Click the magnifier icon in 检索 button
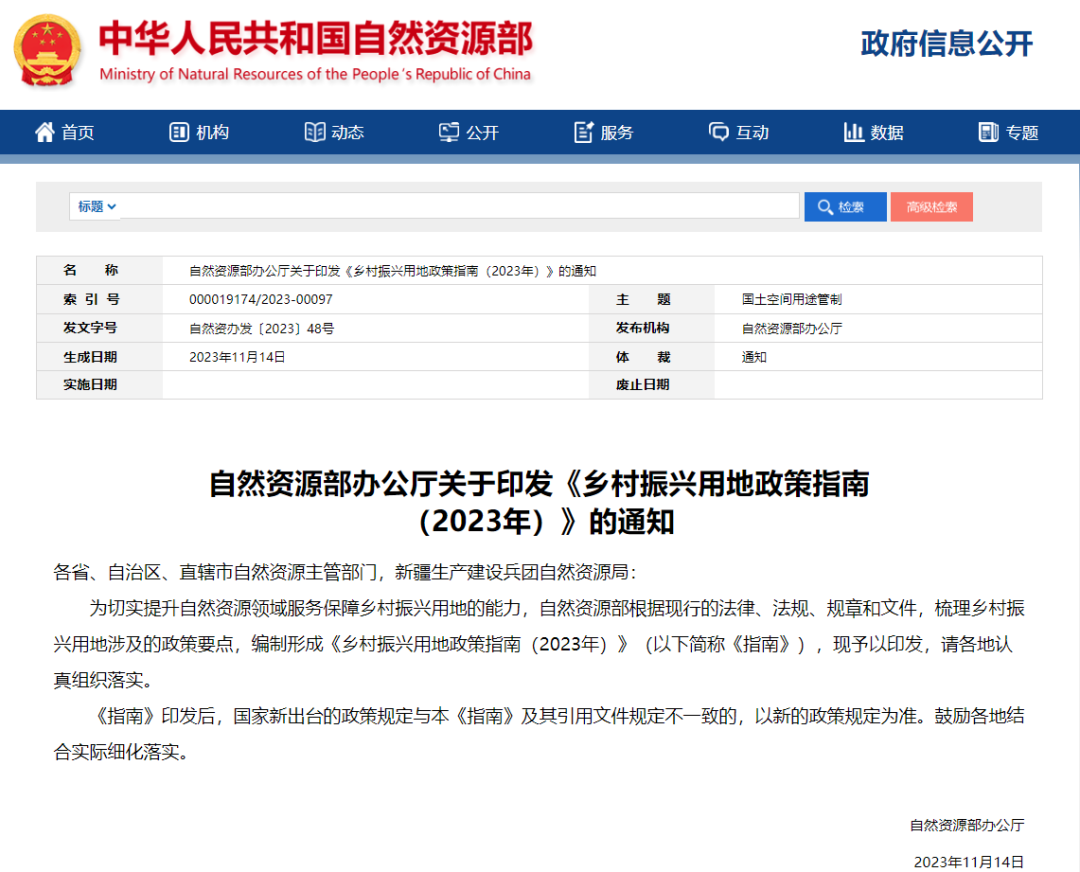Image resolution: width=1080 pixels, height=872 pixels. coord(825,207)
